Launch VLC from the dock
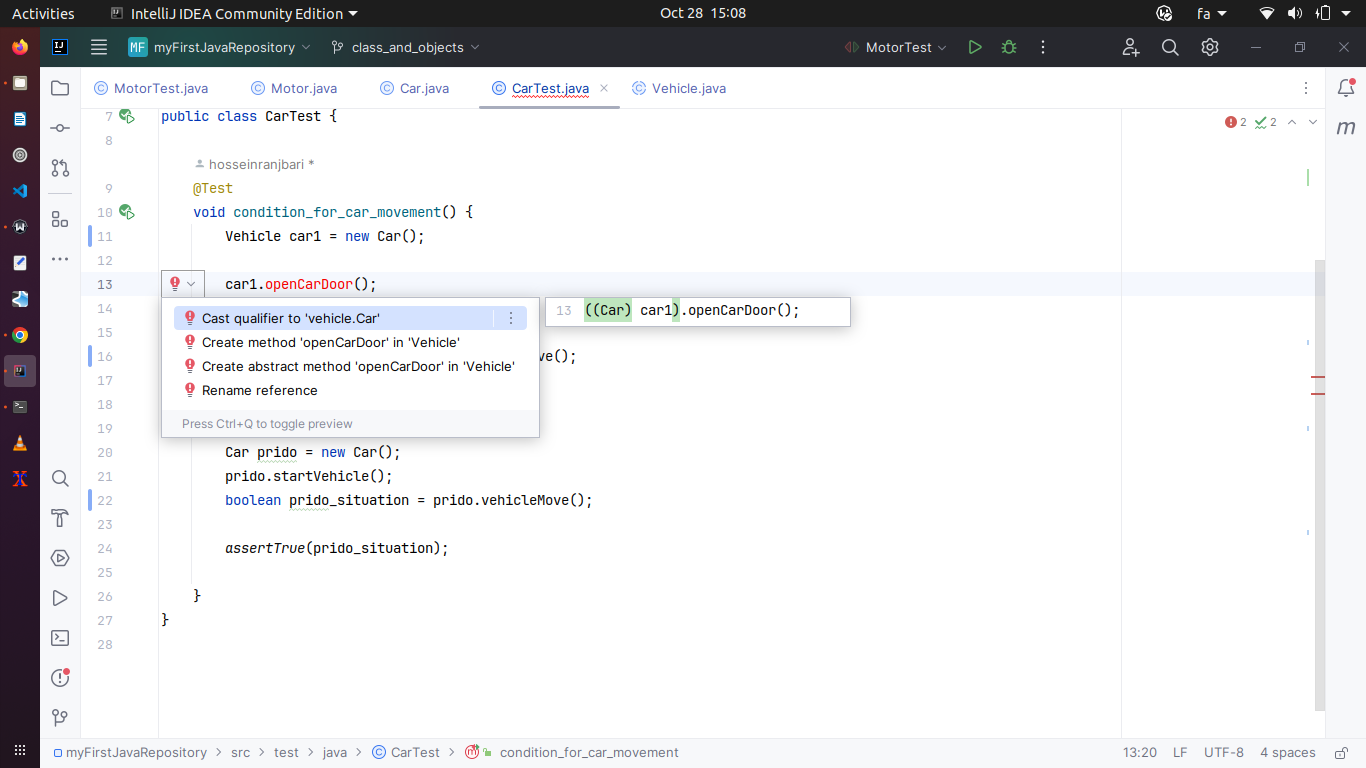The height and width of the screenshot is (768, 1366). tap(20, 443)
